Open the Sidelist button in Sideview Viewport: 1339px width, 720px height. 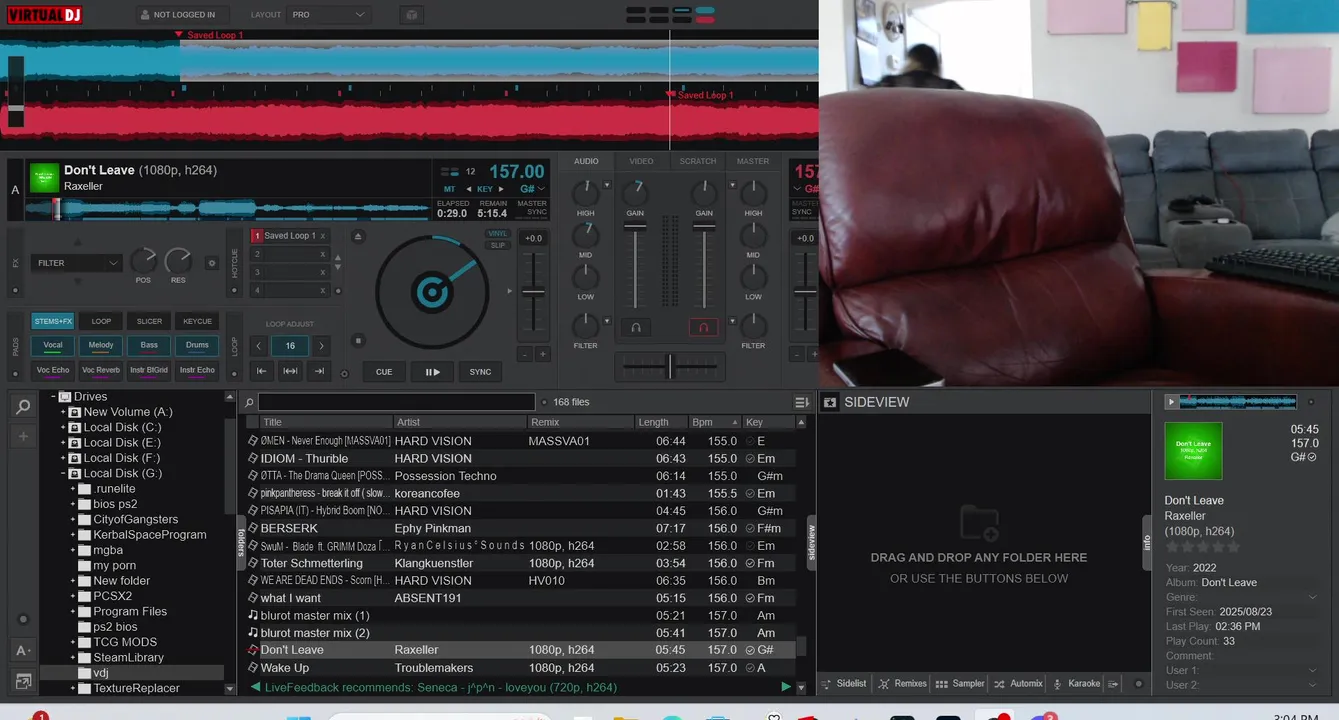point(845,684)
